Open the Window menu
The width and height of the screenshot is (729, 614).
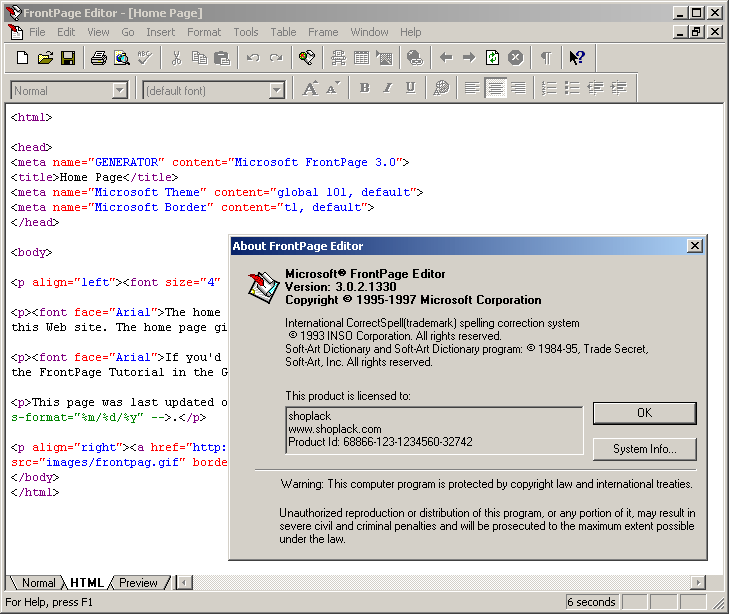369,32
